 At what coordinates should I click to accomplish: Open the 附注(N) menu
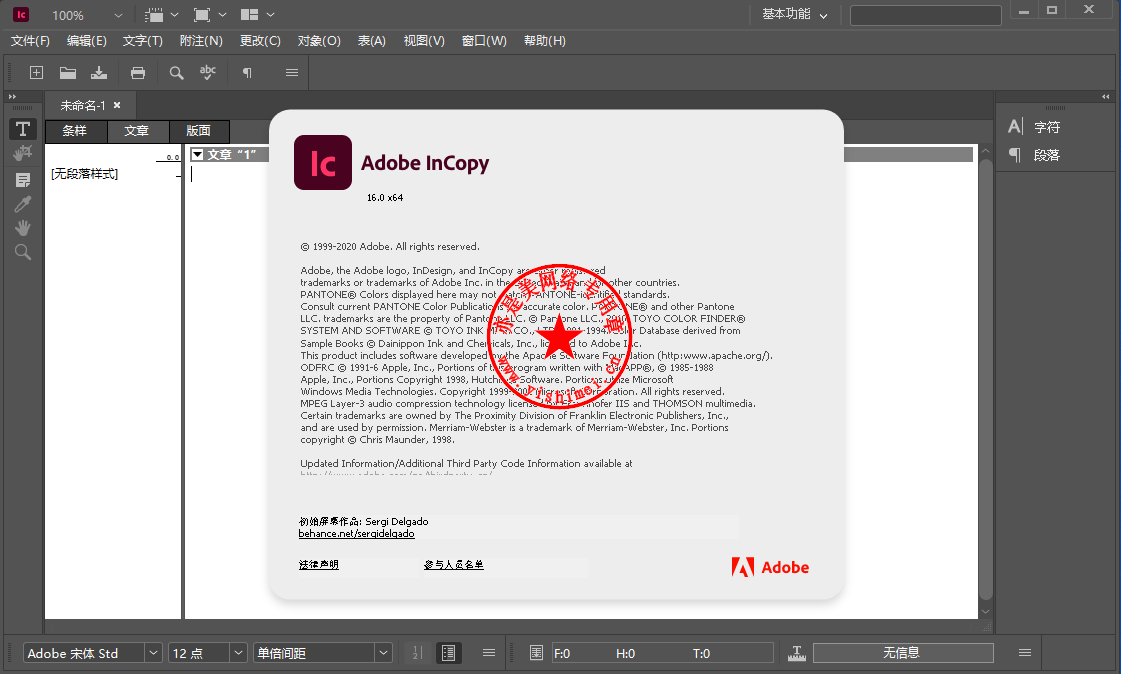click(x=201, y=41)
